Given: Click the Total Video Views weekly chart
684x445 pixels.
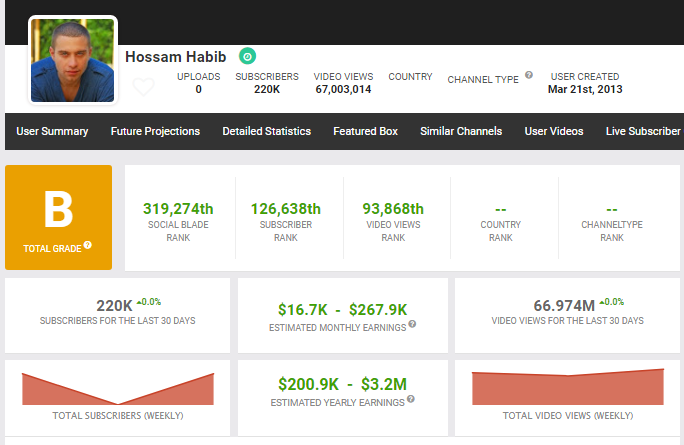Looking at the screenshot, I should (x=567, y=388).
